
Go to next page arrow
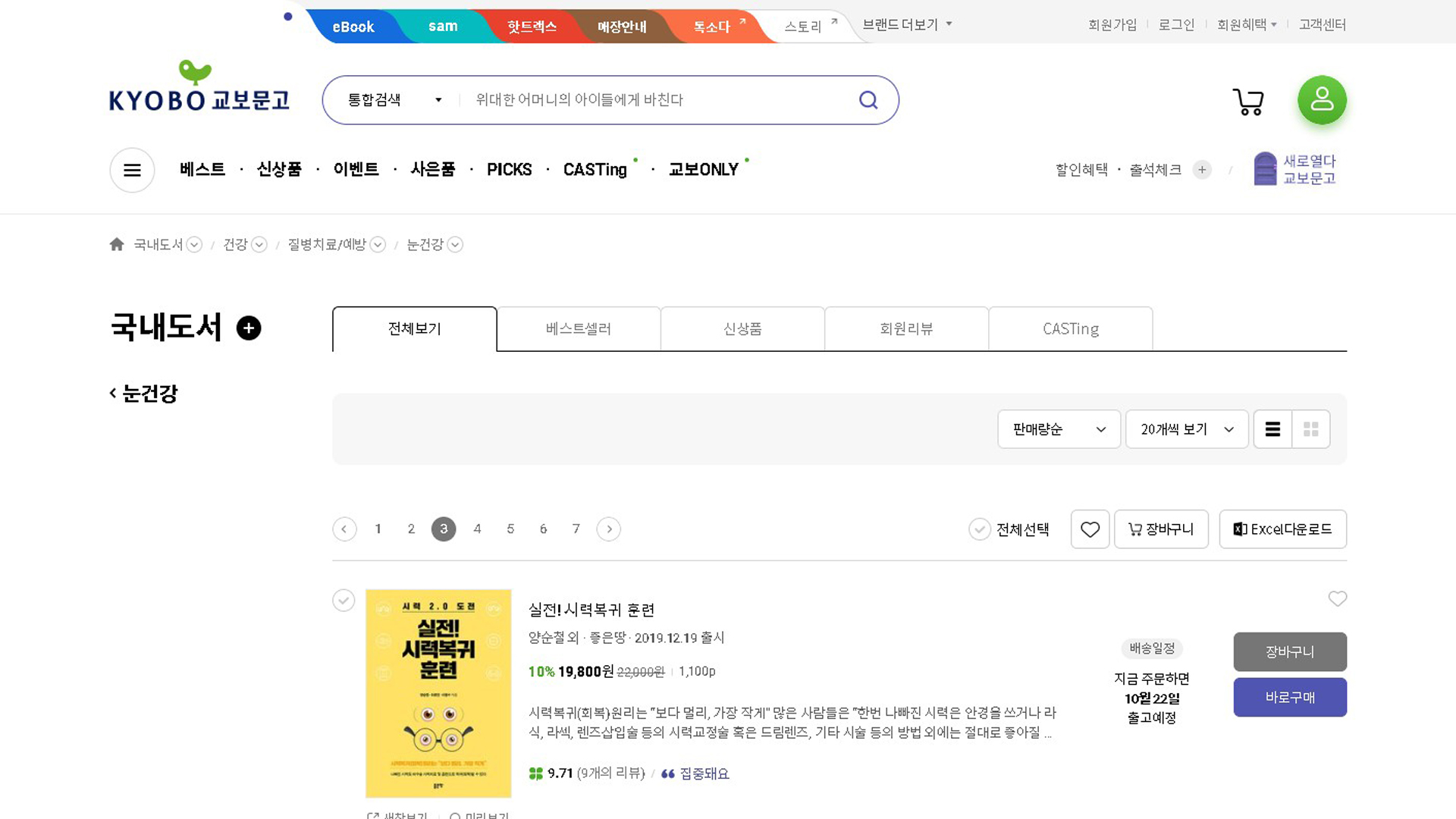pos(609,529)
